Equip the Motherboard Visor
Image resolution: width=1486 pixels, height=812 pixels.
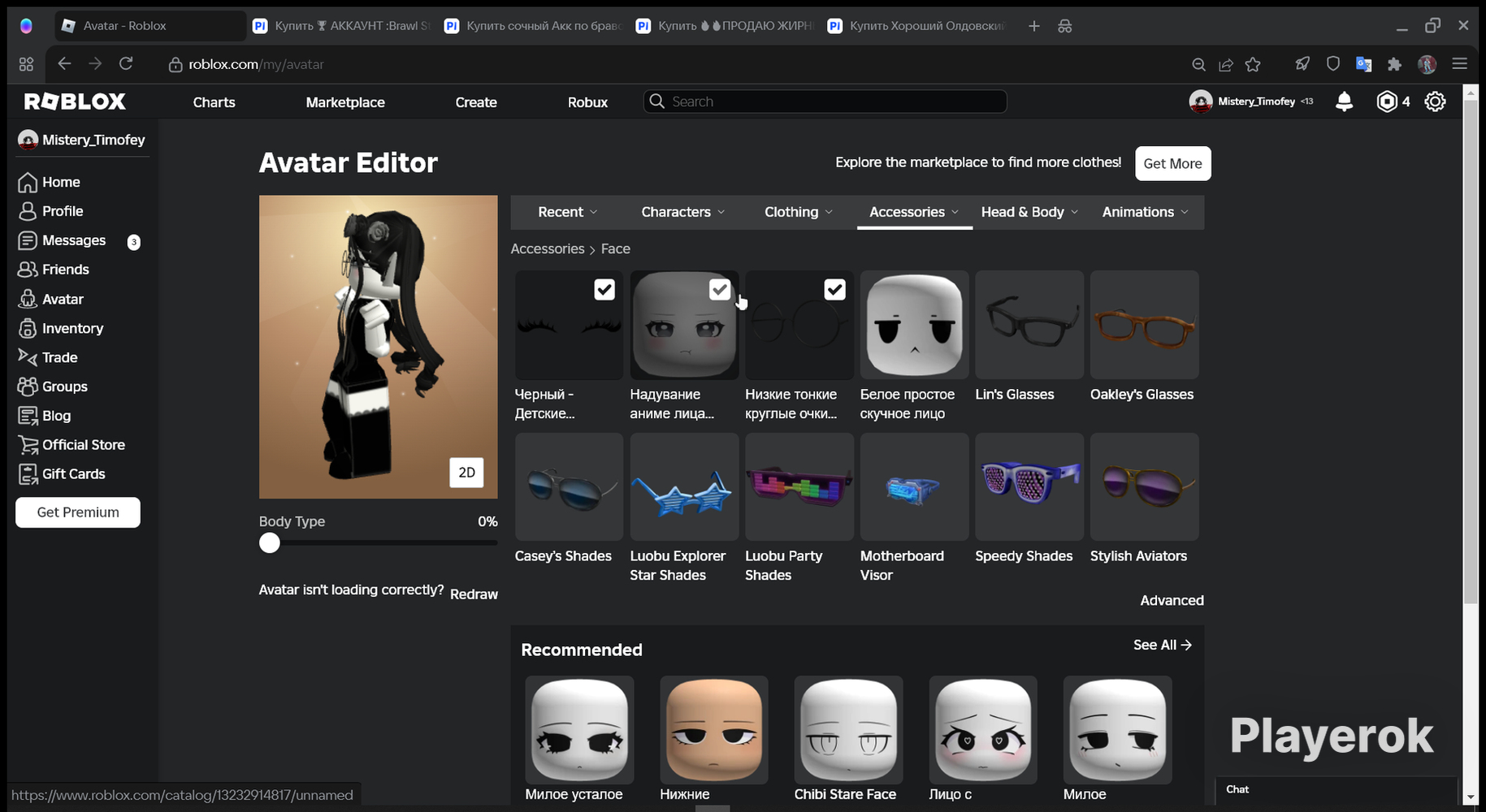914,486
